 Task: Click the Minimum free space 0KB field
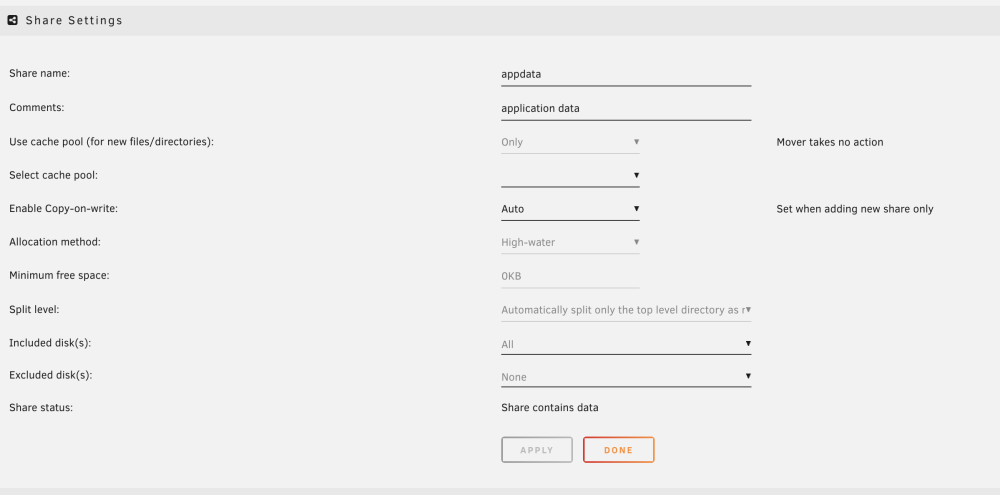click(x=570, y=276)
